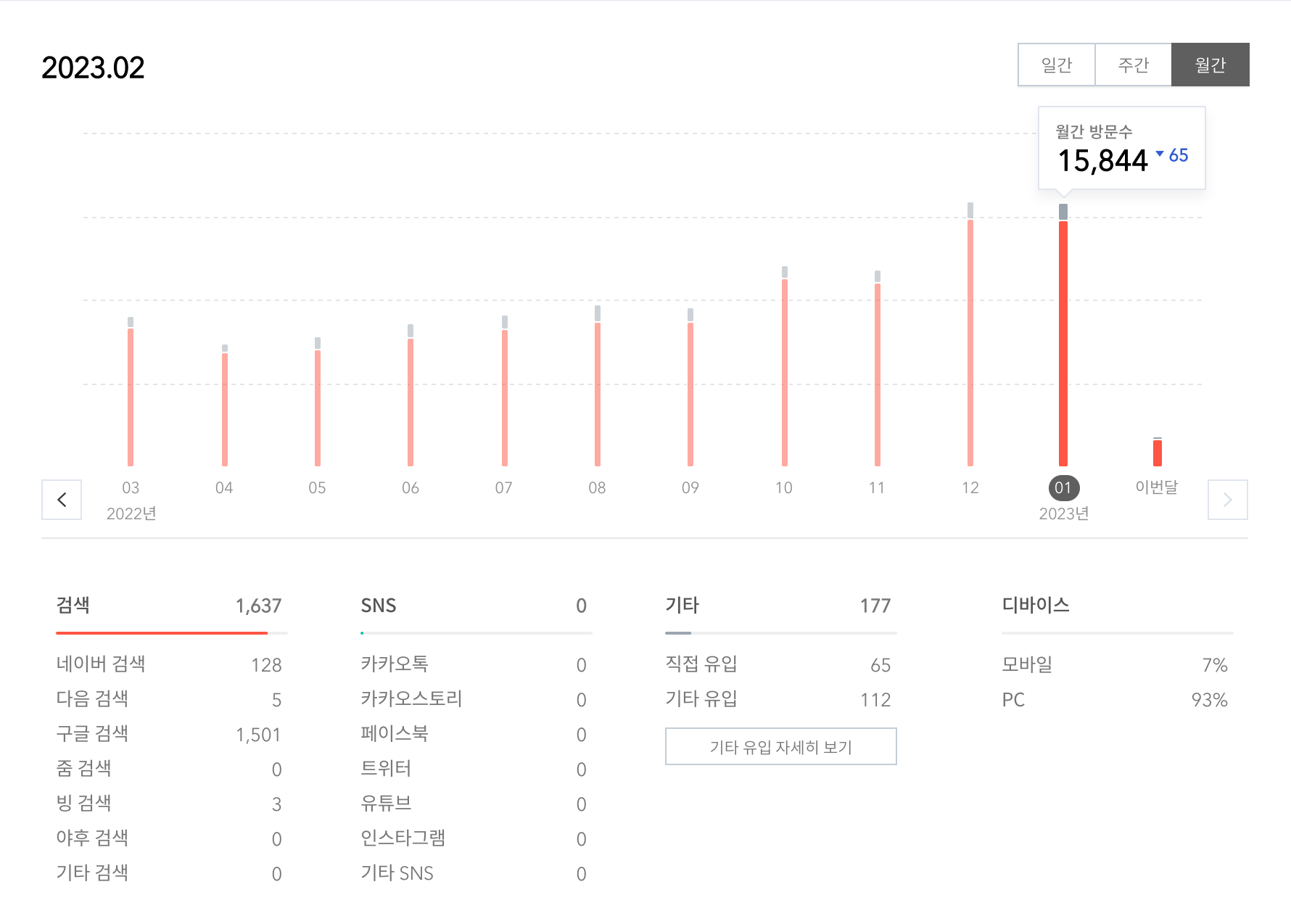Click the 기타 검색 row
Image resolution: width=1291 pixels, height=924 pixels.
point(169,873)
